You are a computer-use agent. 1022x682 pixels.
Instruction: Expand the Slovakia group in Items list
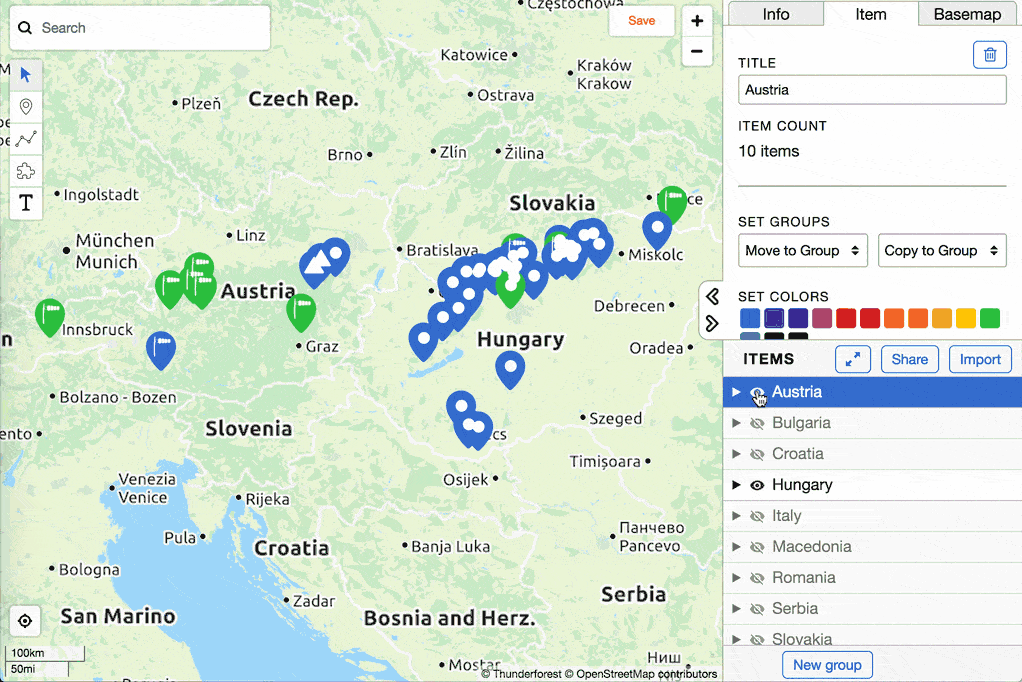[x=736, y=639]
